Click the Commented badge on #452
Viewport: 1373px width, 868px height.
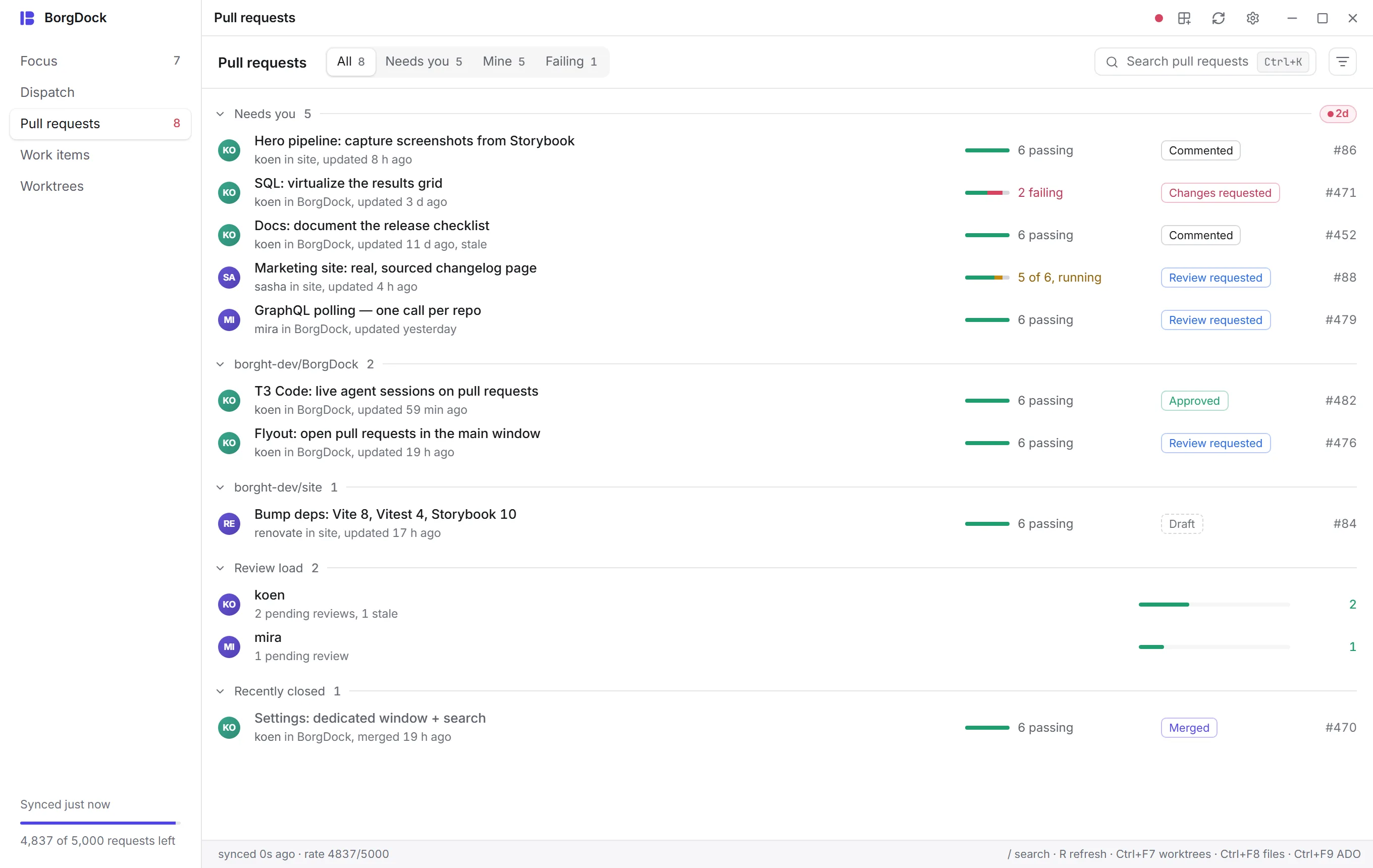[x=1201, y=235]
